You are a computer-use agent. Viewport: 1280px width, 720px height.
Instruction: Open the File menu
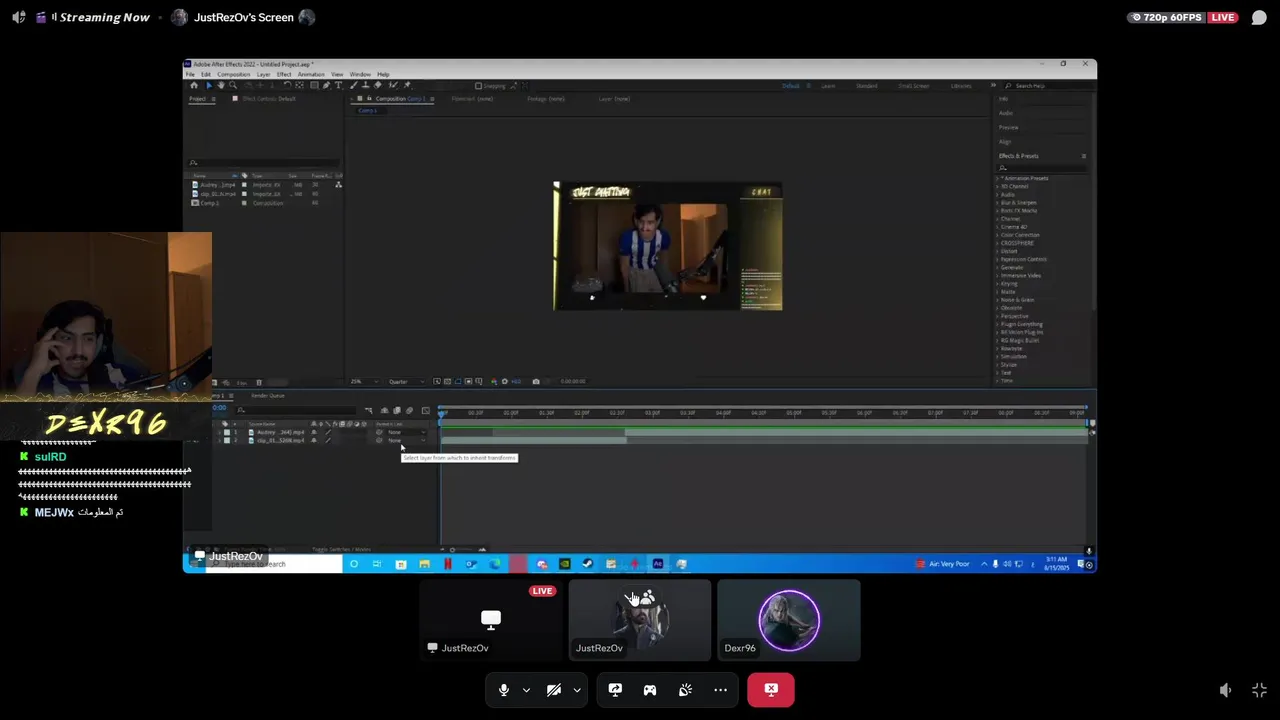190,74
